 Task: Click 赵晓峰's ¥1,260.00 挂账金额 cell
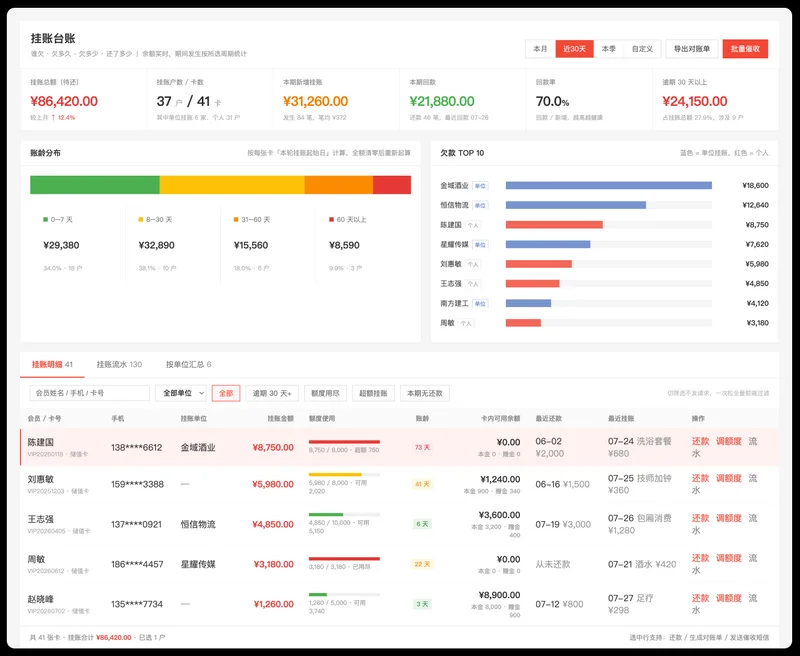273,604
